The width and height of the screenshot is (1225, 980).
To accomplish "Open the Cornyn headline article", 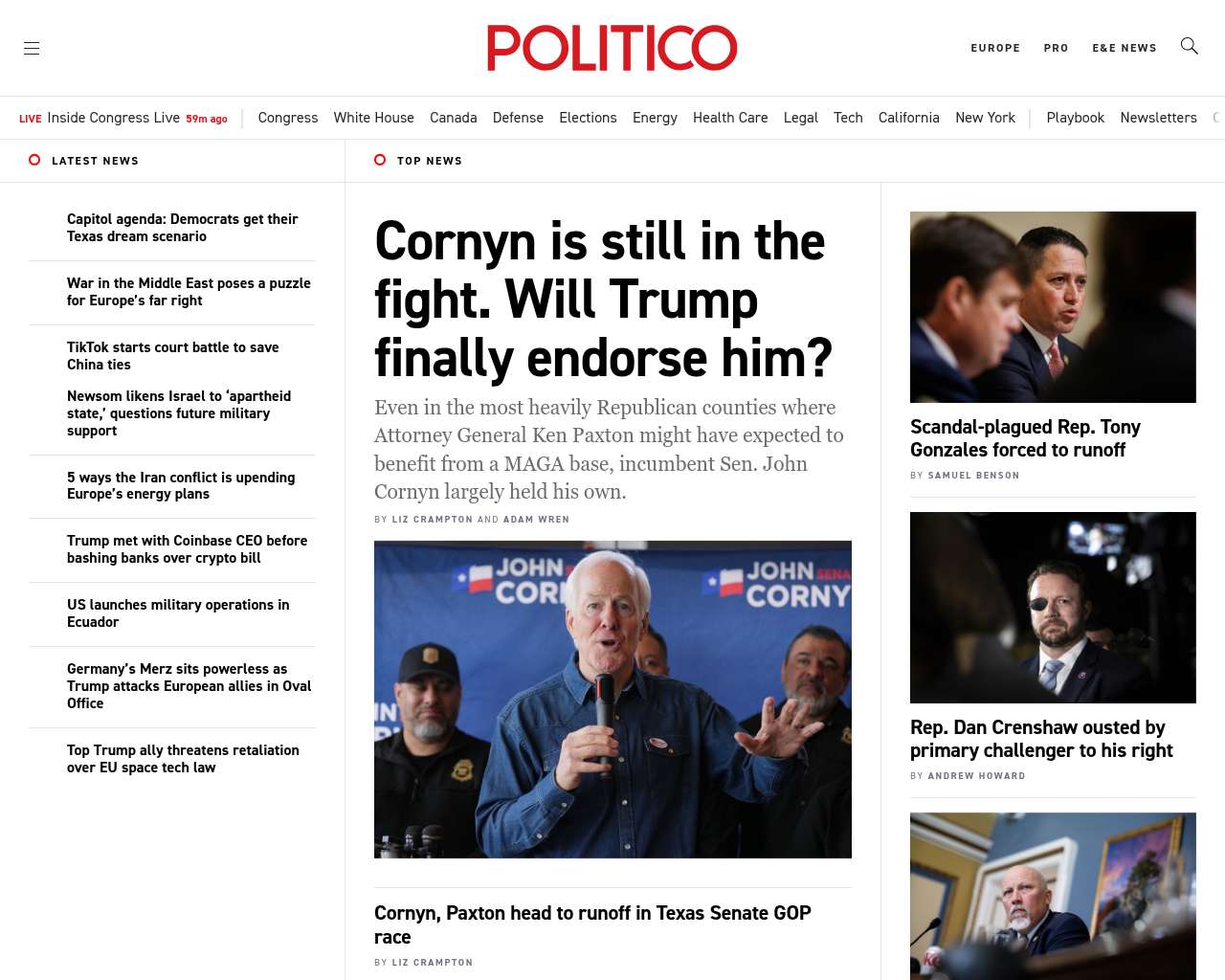I will pos(604,300).
